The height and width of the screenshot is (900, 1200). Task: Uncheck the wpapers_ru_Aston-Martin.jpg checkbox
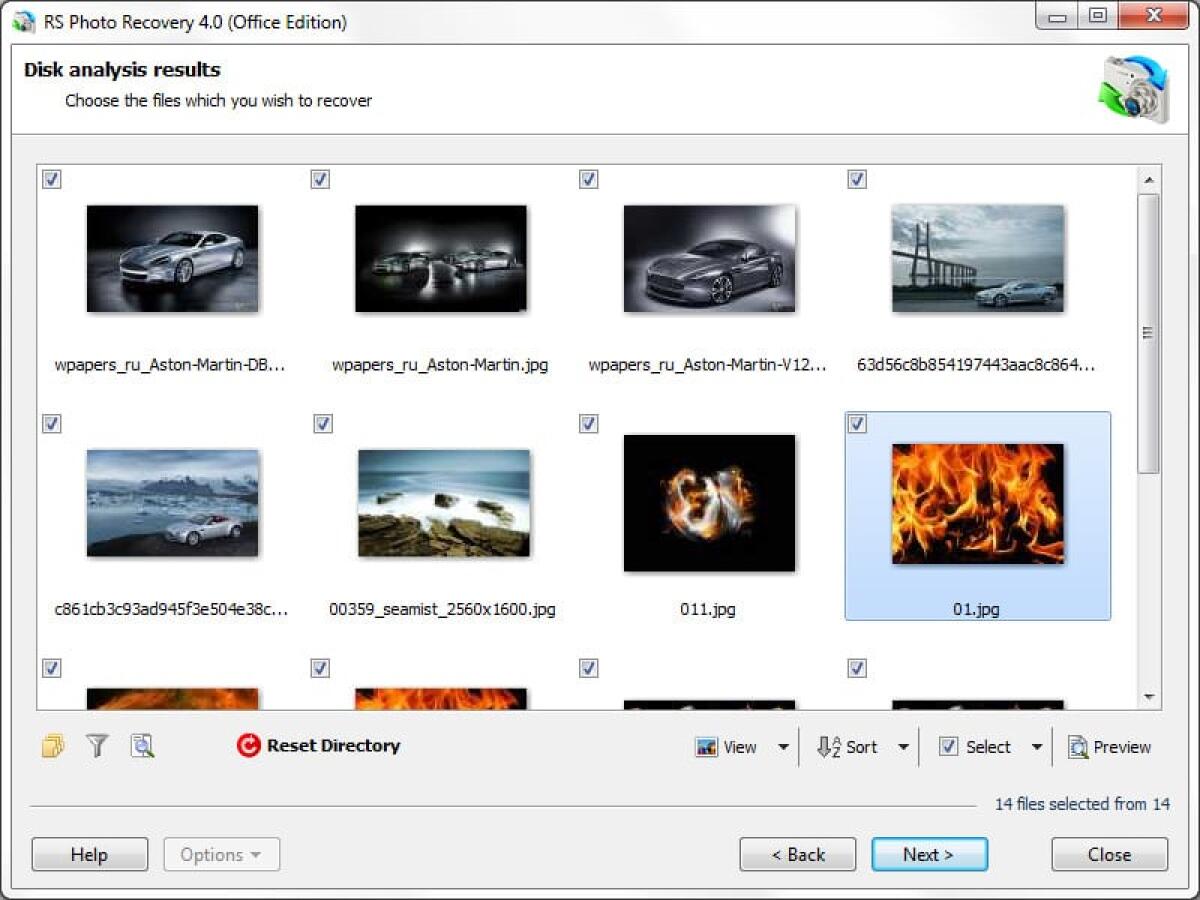pos(320,179)
